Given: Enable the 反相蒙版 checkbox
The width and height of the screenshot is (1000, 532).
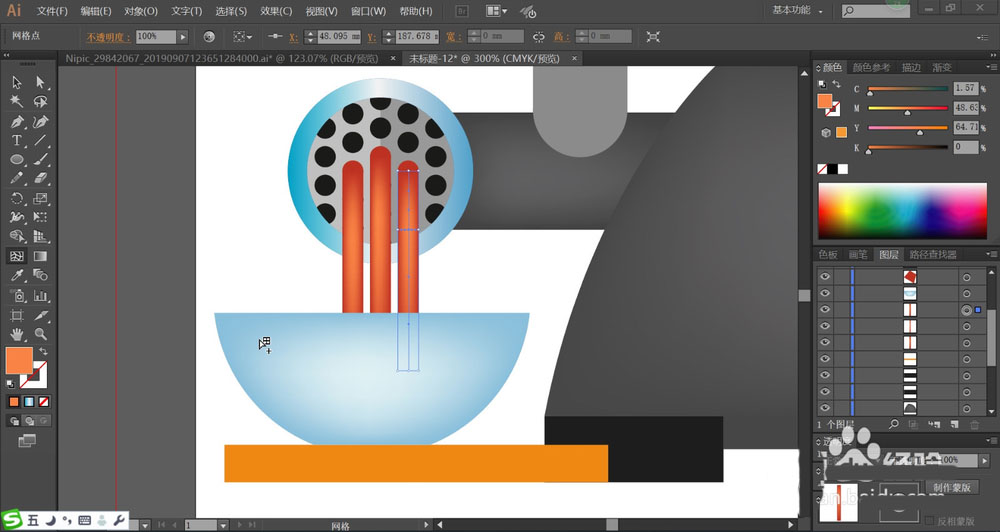Looking at the screenshot, I should click(x=930, y=521).
